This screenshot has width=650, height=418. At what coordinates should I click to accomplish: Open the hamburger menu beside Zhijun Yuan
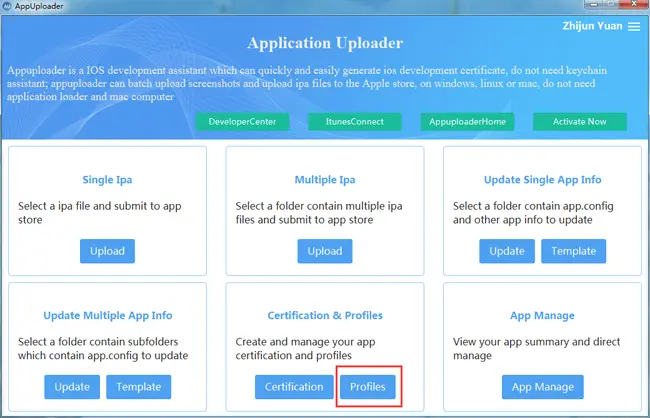tap(634, 27)
